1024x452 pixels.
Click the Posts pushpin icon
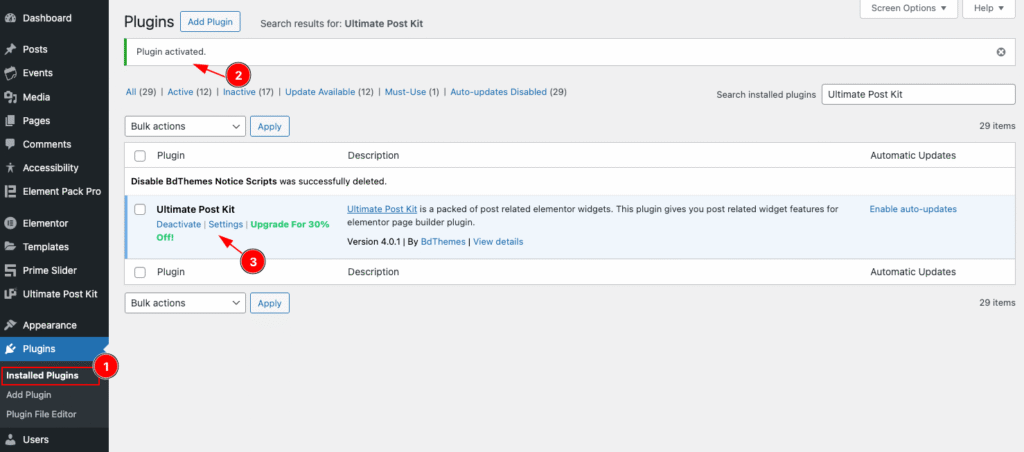coord(10,49)
